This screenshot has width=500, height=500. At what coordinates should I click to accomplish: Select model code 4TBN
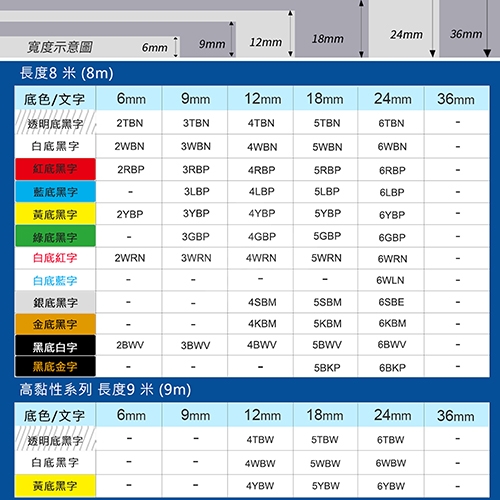click(261, 123)
